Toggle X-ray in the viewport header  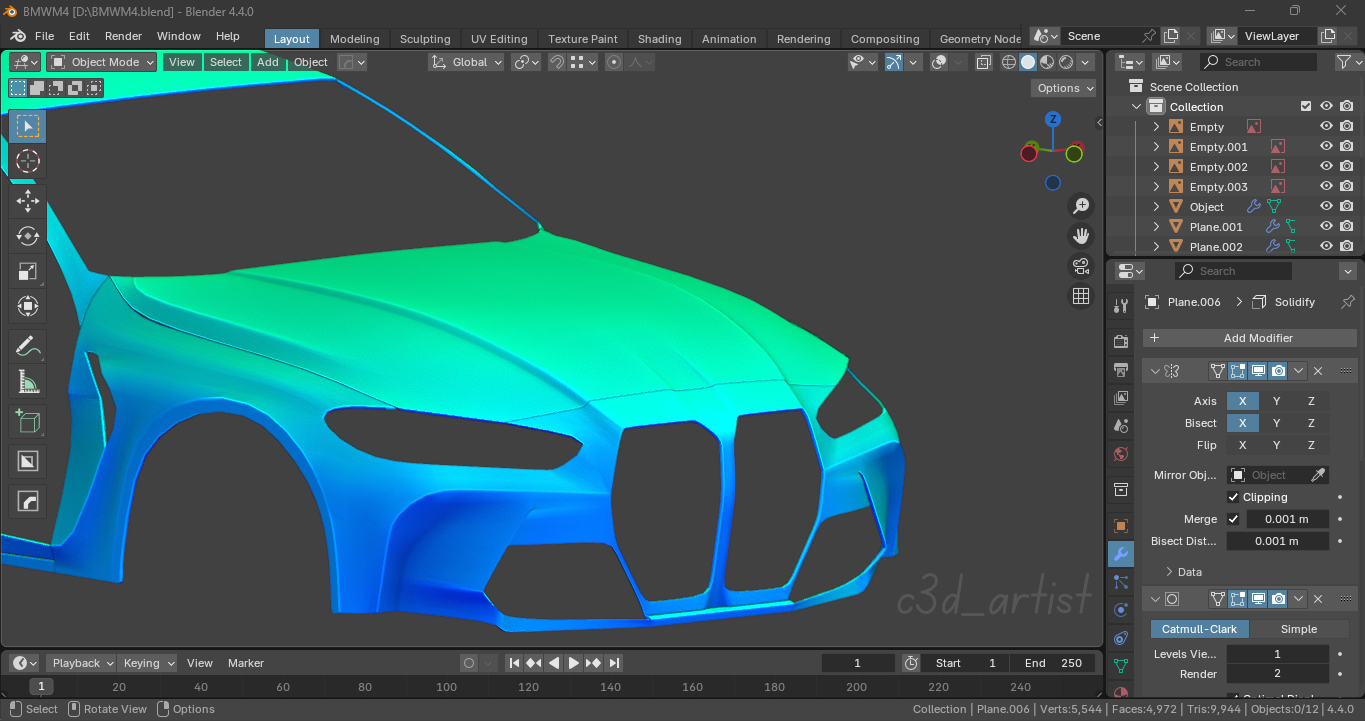click(984, 62)
